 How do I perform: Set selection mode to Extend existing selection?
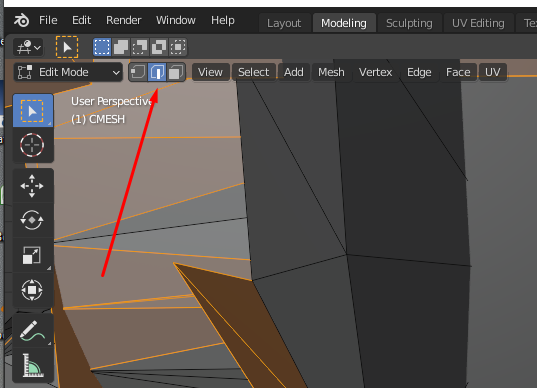121,47
